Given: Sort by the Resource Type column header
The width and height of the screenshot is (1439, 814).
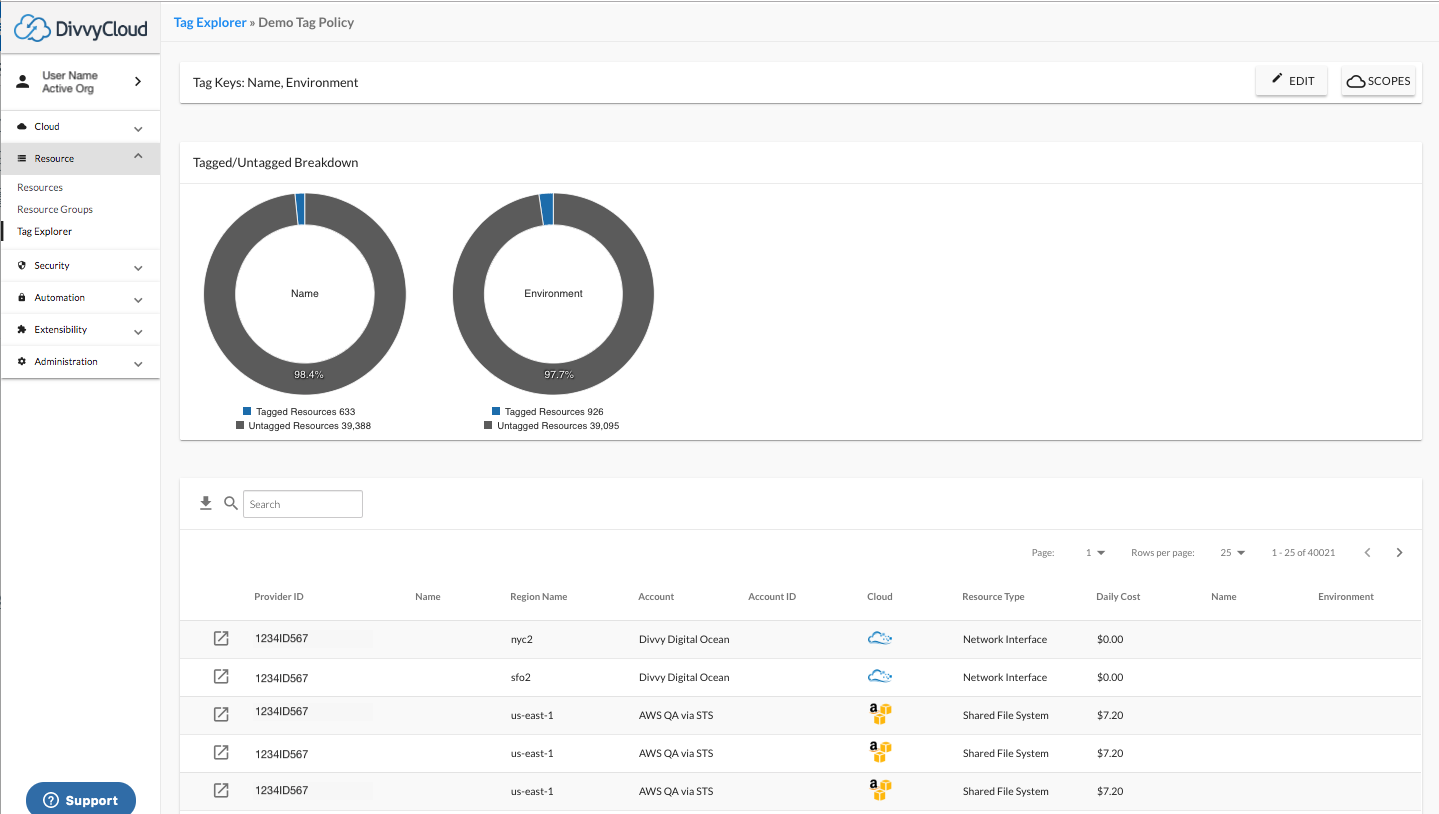Looking at the screenshot, I should point(993,596).
